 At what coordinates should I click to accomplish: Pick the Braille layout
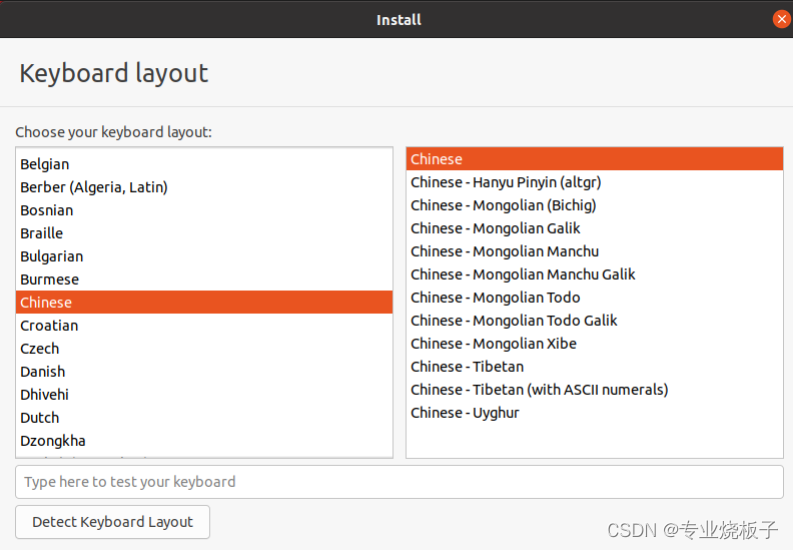[204, 234]
